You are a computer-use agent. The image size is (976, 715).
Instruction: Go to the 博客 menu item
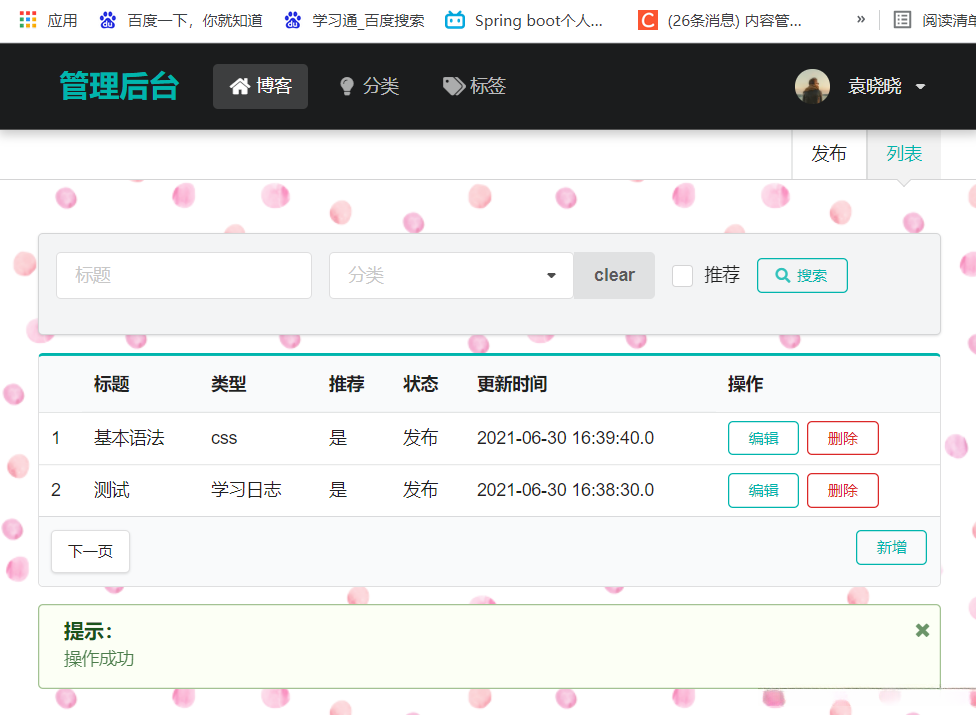point(260,86)
